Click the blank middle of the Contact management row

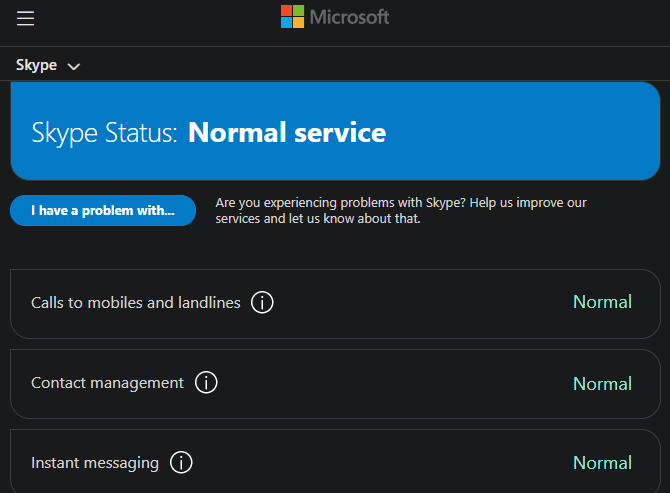390,383
